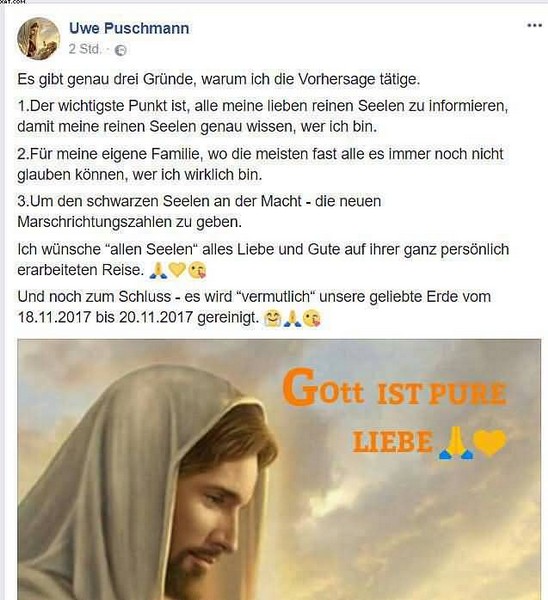This screenshot has height=600, width=548.
Task: Open the Uwe Puschmann profile name link
Action: pos(129,28)
